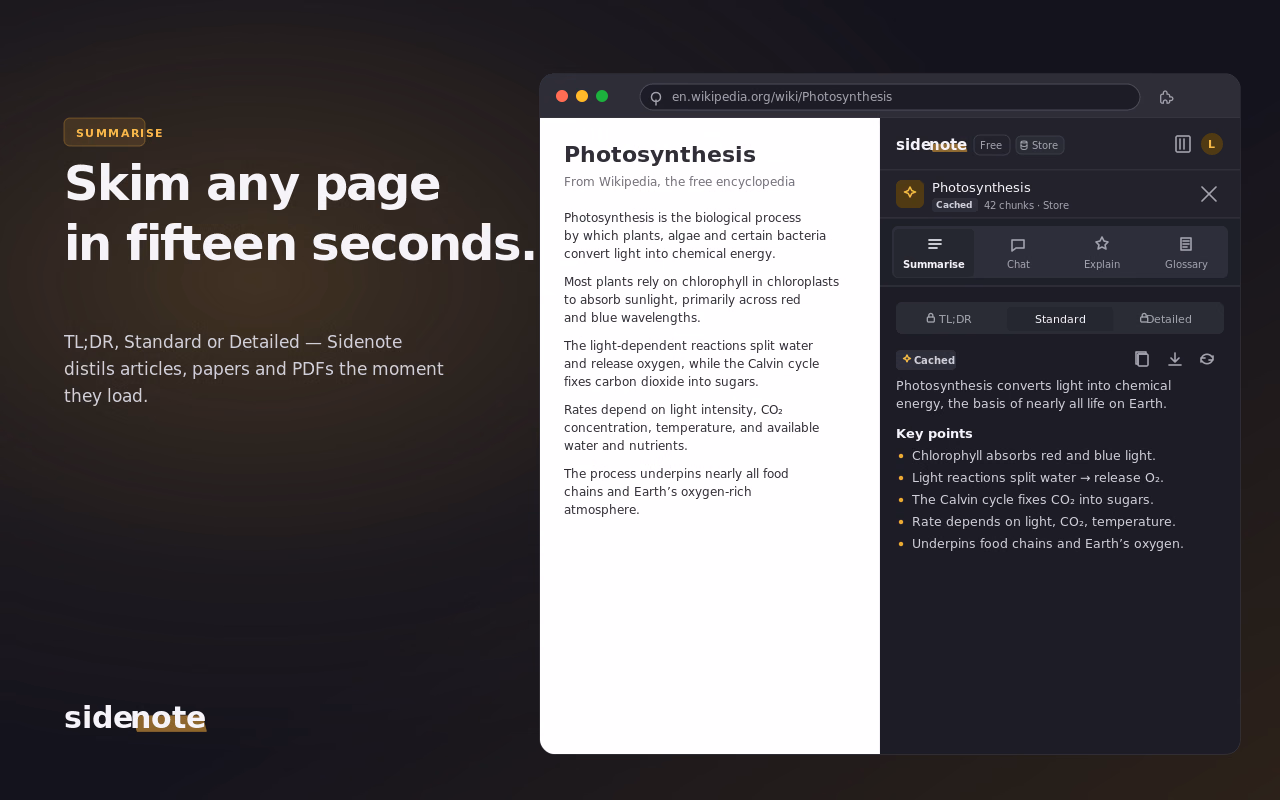
Task: Click the Cached tag under Photosynthesis title
Action: click(x=954, y=205)
